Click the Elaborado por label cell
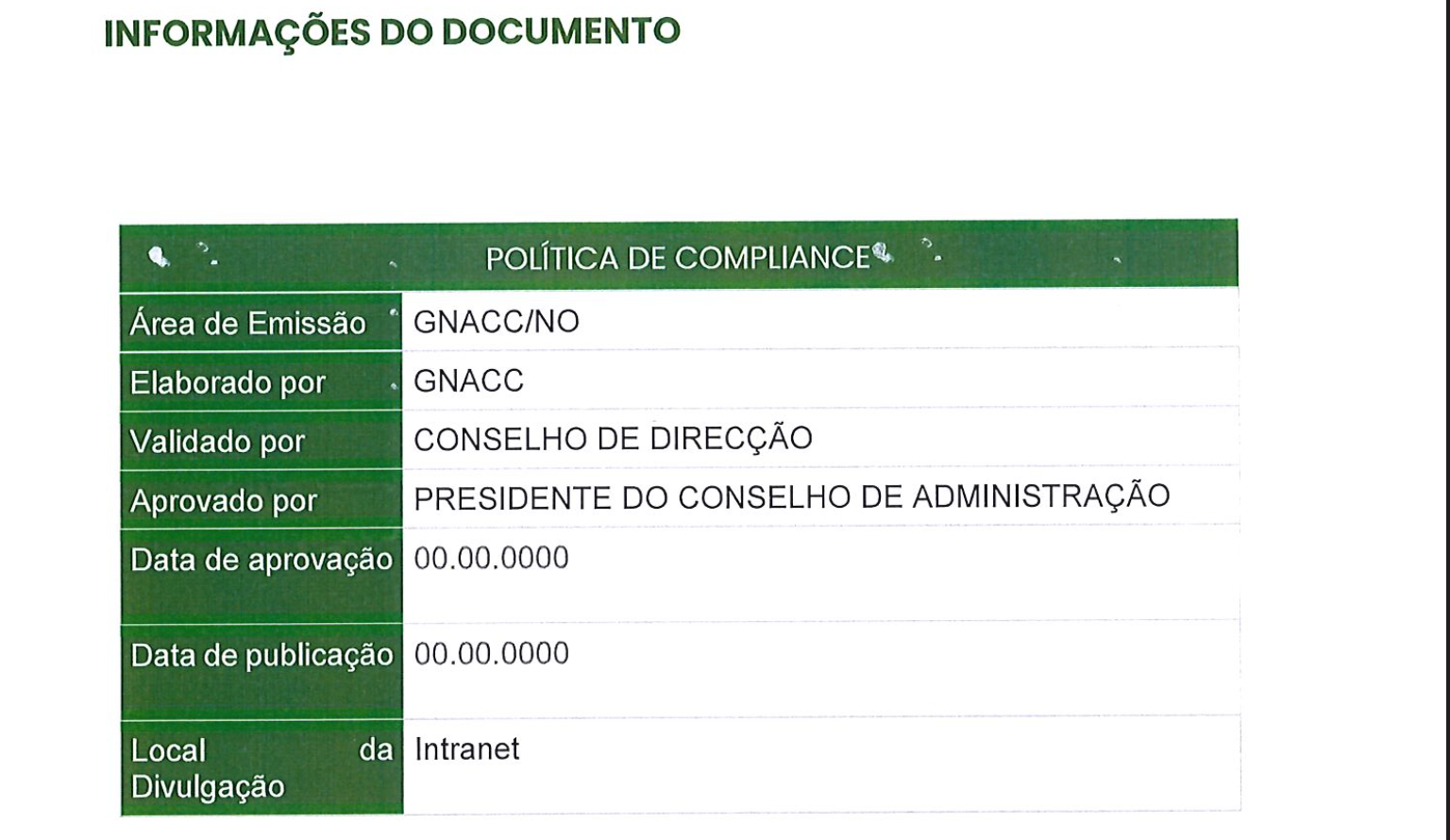 [x=228, y=383]
